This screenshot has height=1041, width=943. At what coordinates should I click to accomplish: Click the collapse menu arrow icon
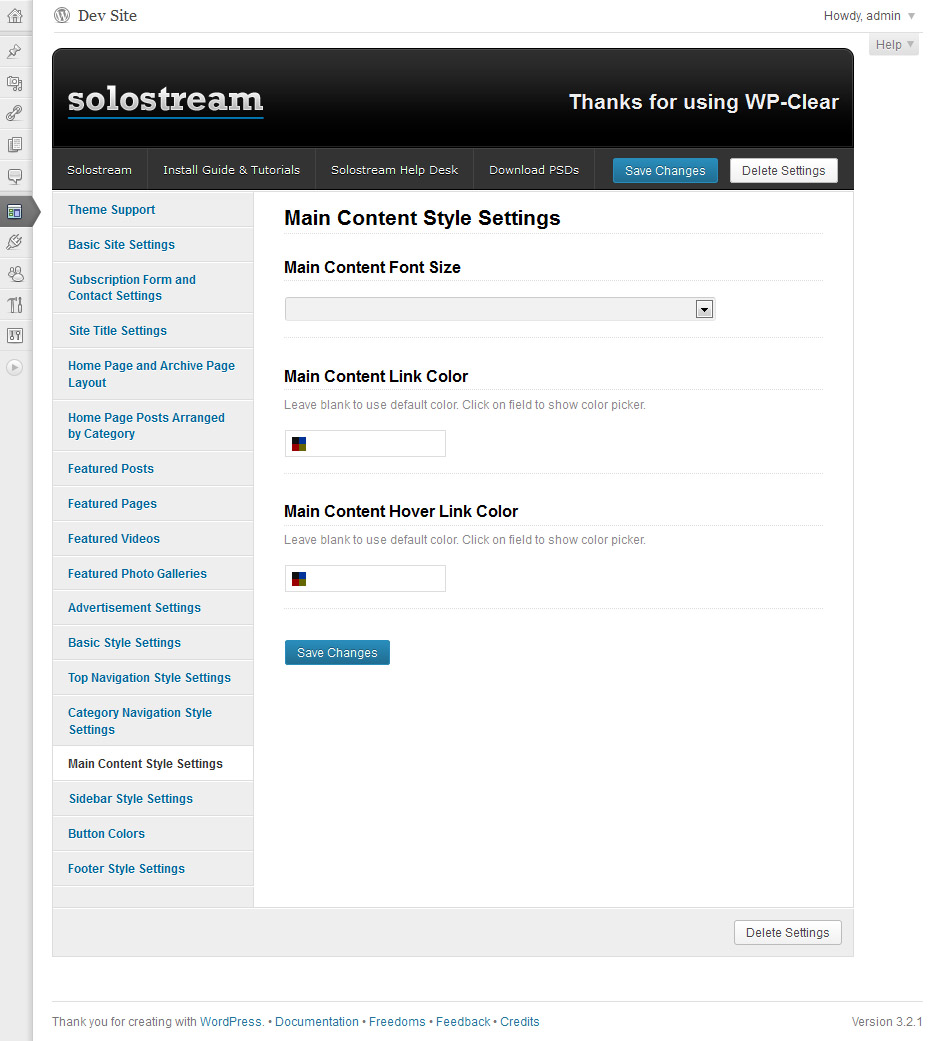click(x=15, y=367)
